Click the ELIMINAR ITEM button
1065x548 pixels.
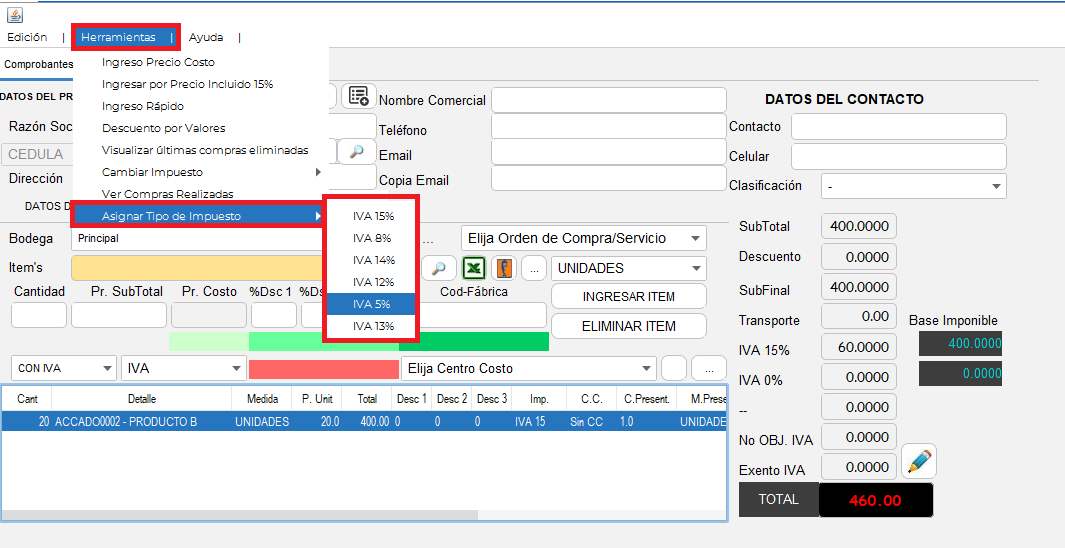coord(628,327)
